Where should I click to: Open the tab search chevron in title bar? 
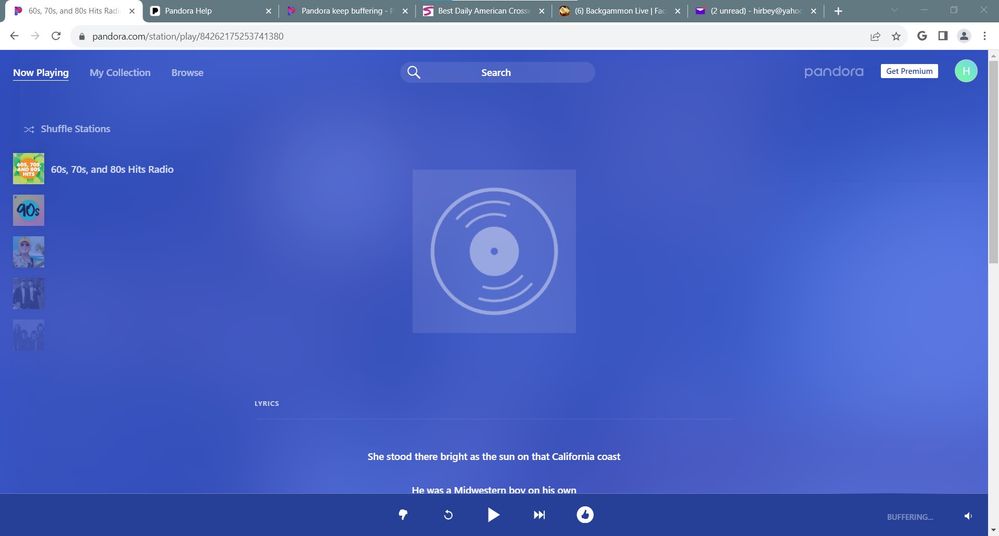(x=895, y=10)
